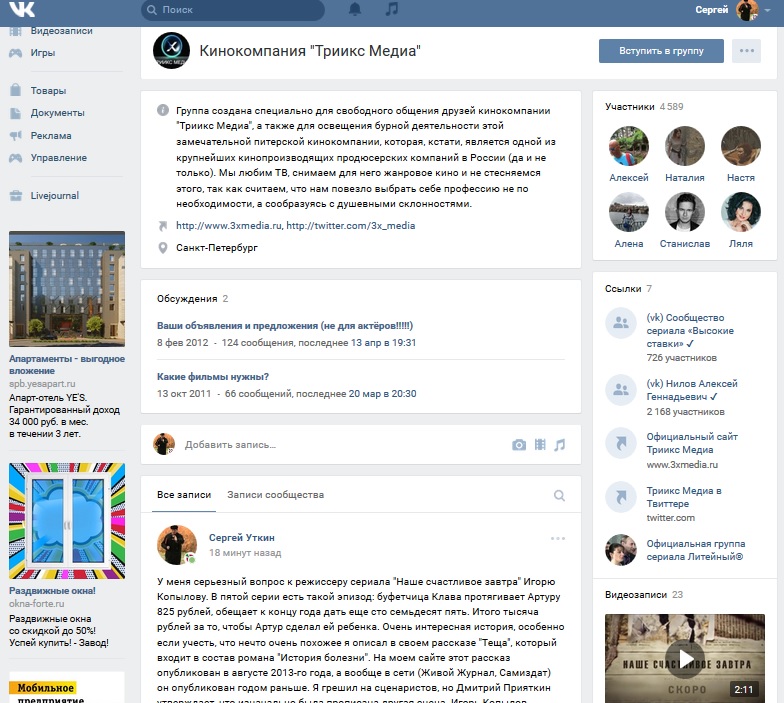Open Товары in the left menu
The height and width of the screenshot is (703, 784).
click(x=48, y=90)
